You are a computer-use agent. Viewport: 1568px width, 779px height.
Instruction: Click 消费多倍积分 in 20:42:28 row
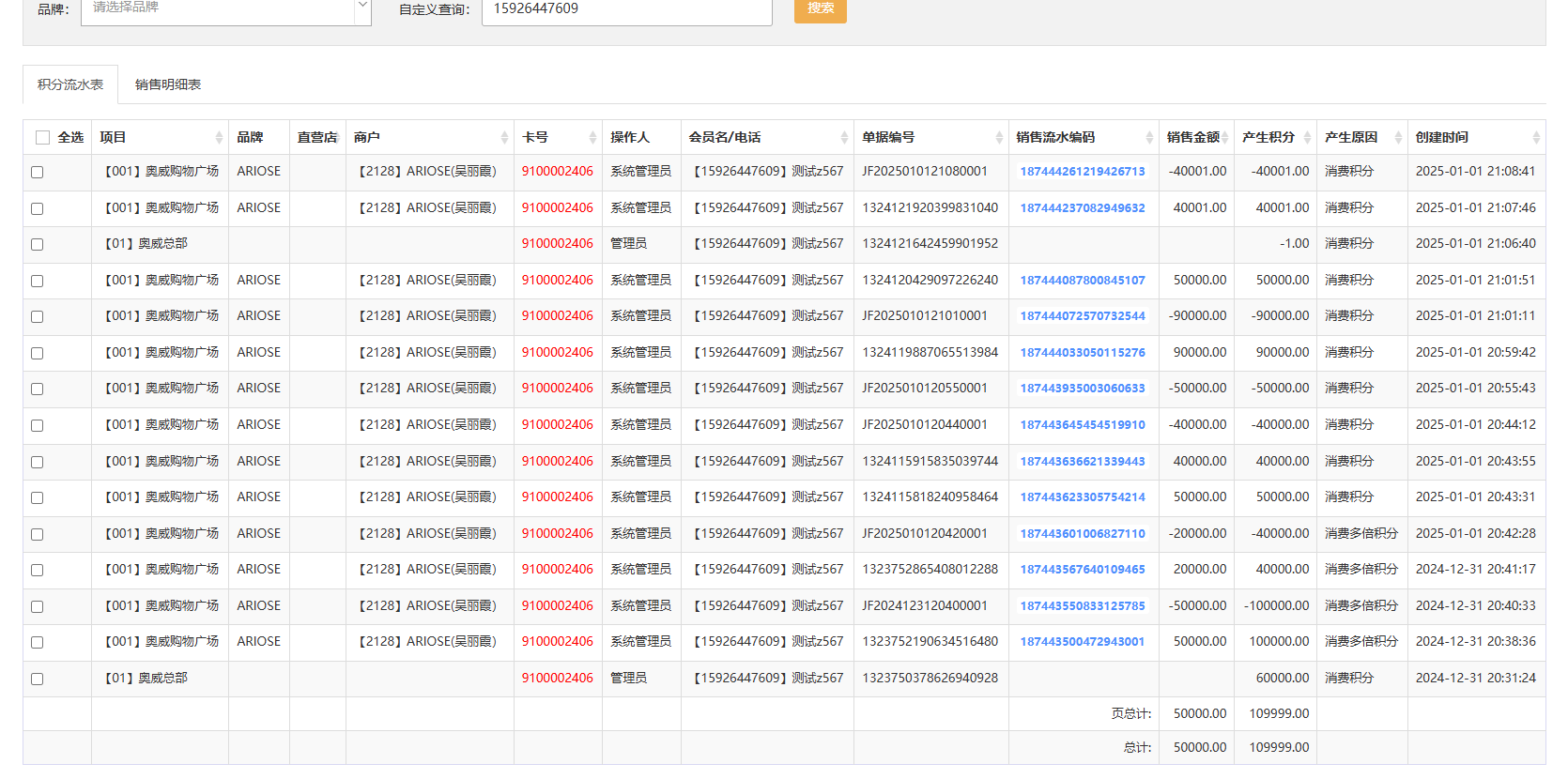tap(1361, 533)
